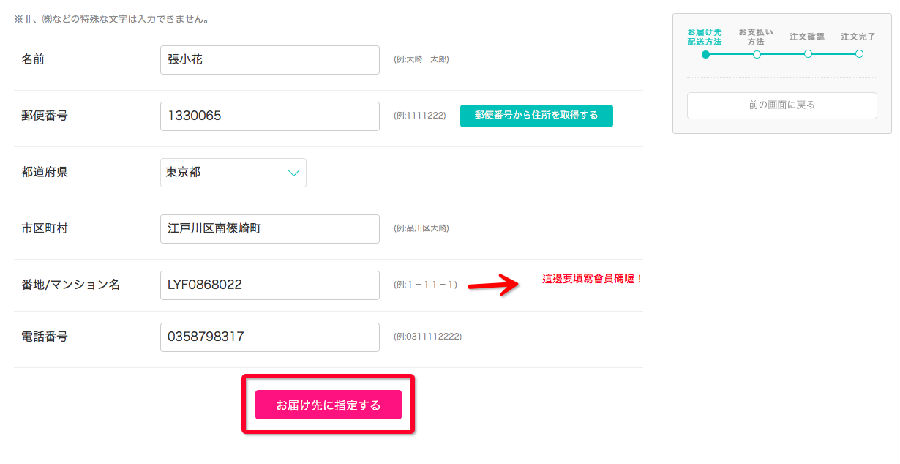Focus the 名前 field containing 張小花
The width and height of the screenshot is (900, 464).
(270, 60)
